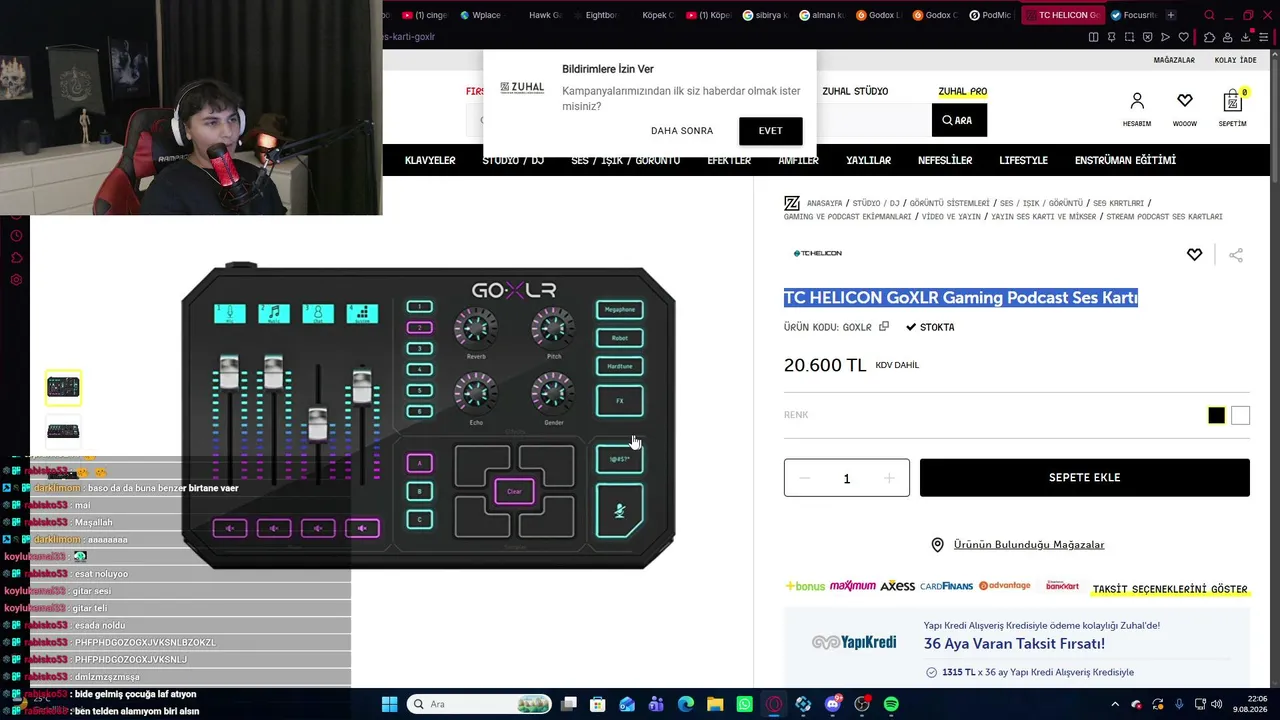
Task: Switch to Zuhal Pro tab
Action: click(x=962, y=91)
